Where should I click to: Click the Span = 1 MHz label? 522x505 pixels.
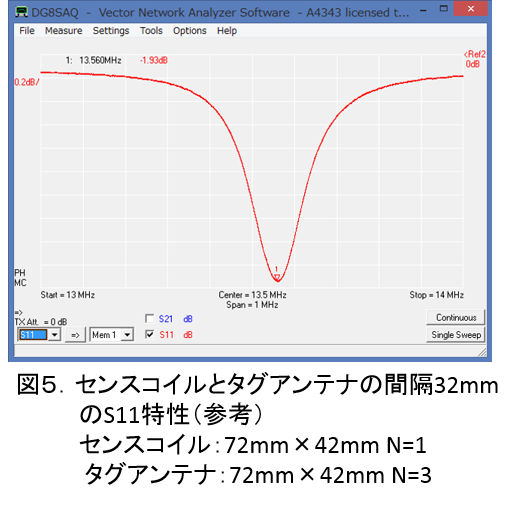pyautogui.click(x=252, y=305)
